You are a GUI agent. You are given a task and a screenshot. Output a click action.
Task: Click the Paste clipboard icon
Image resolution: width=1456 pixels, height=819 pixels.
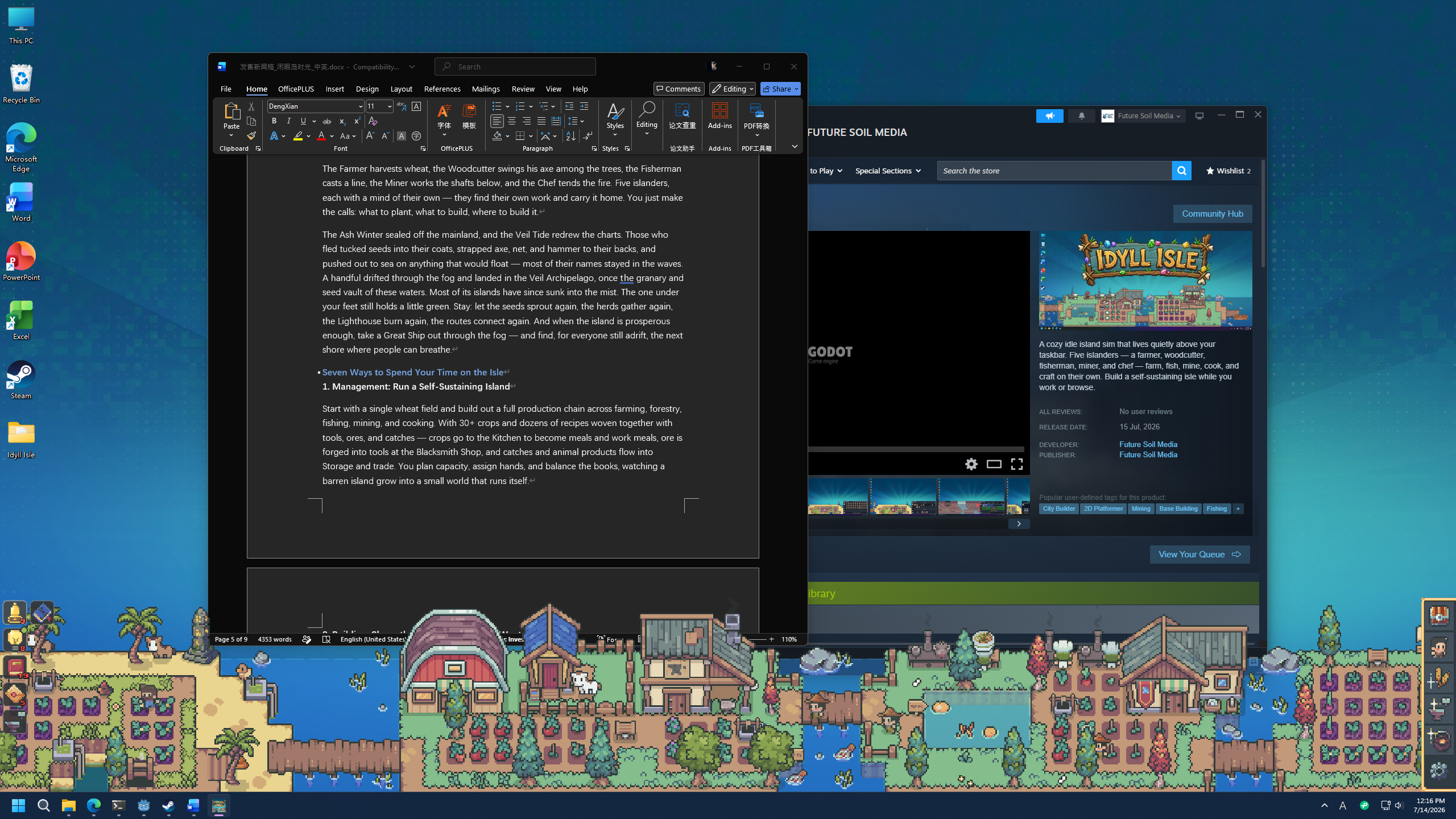click(x=231, y=111)
